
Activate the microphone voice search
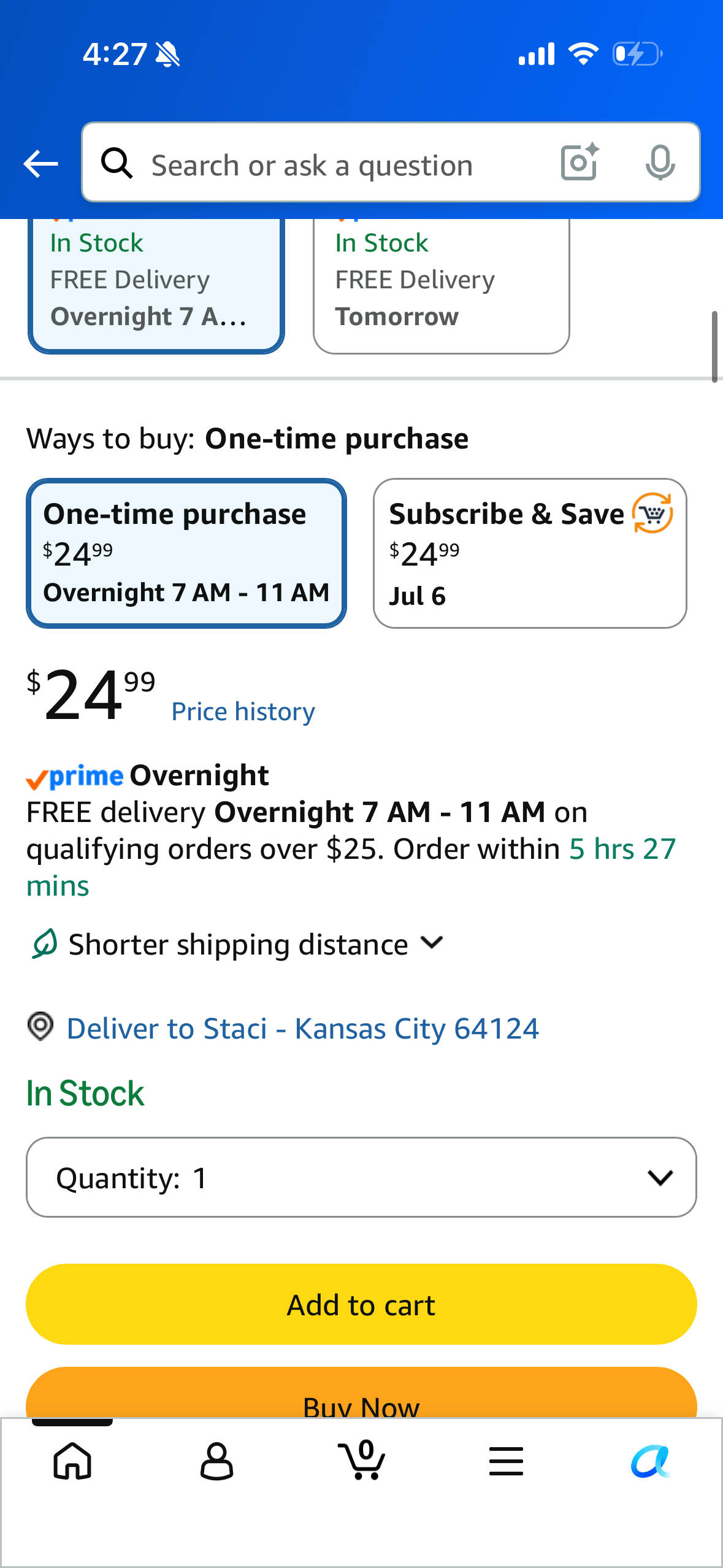pyautogui.click(x=660, y=163)
